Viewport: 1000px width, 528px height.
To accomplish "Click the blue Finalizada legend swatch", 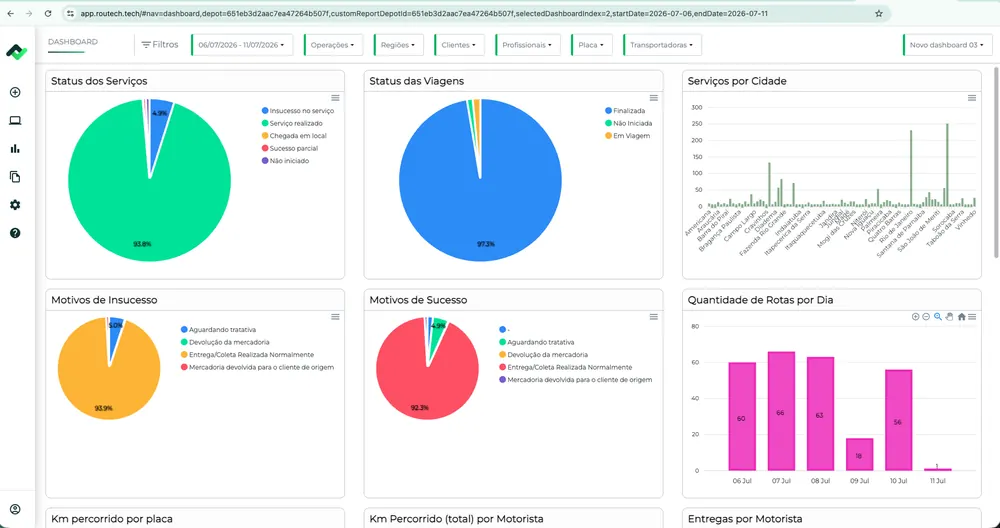I will click(608, 111).
